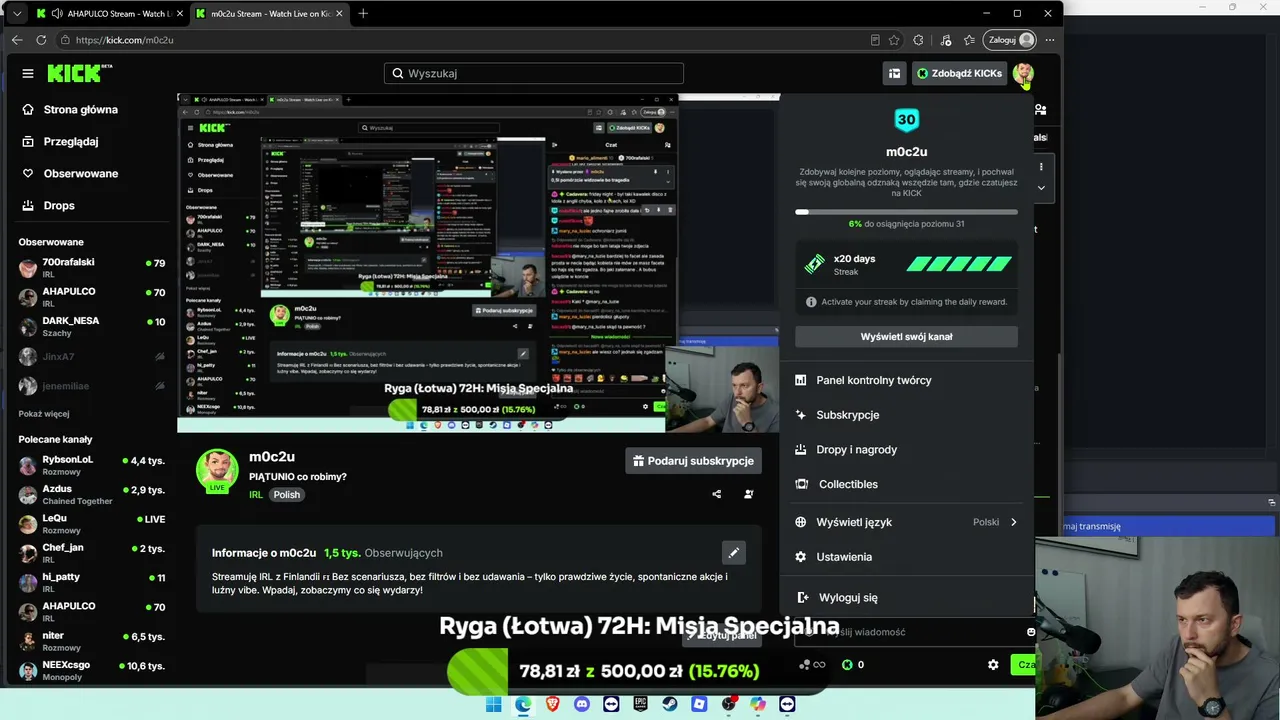Click the level progress bar

[x=906, y=212]
